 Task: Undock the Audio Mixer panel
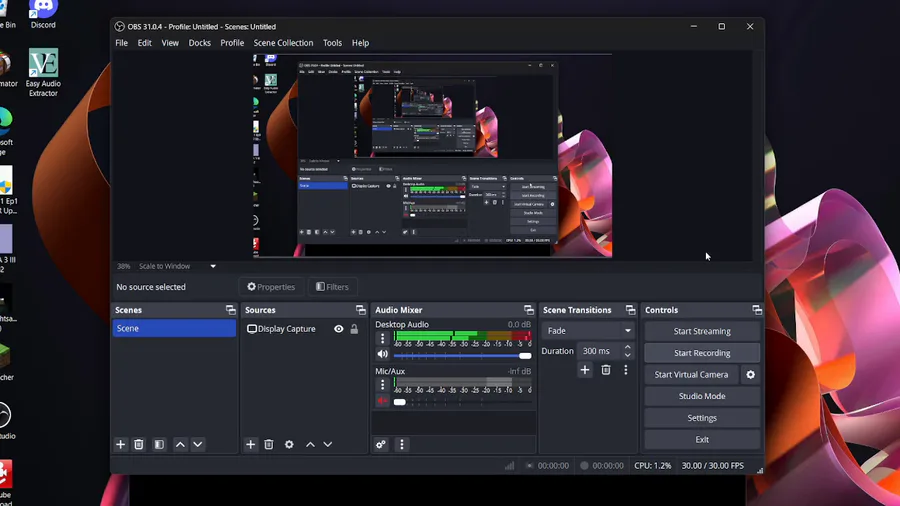tap(529, 310)
